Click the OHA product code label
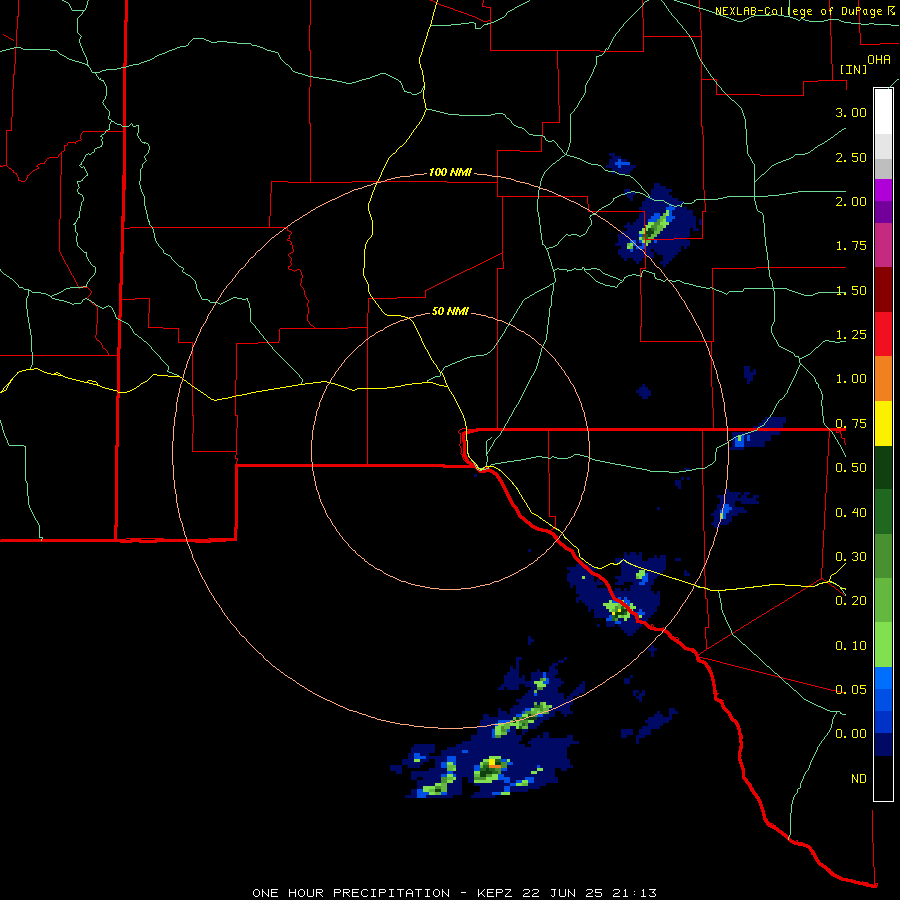Viewport: 900px width, 900px height. (879, 60)
